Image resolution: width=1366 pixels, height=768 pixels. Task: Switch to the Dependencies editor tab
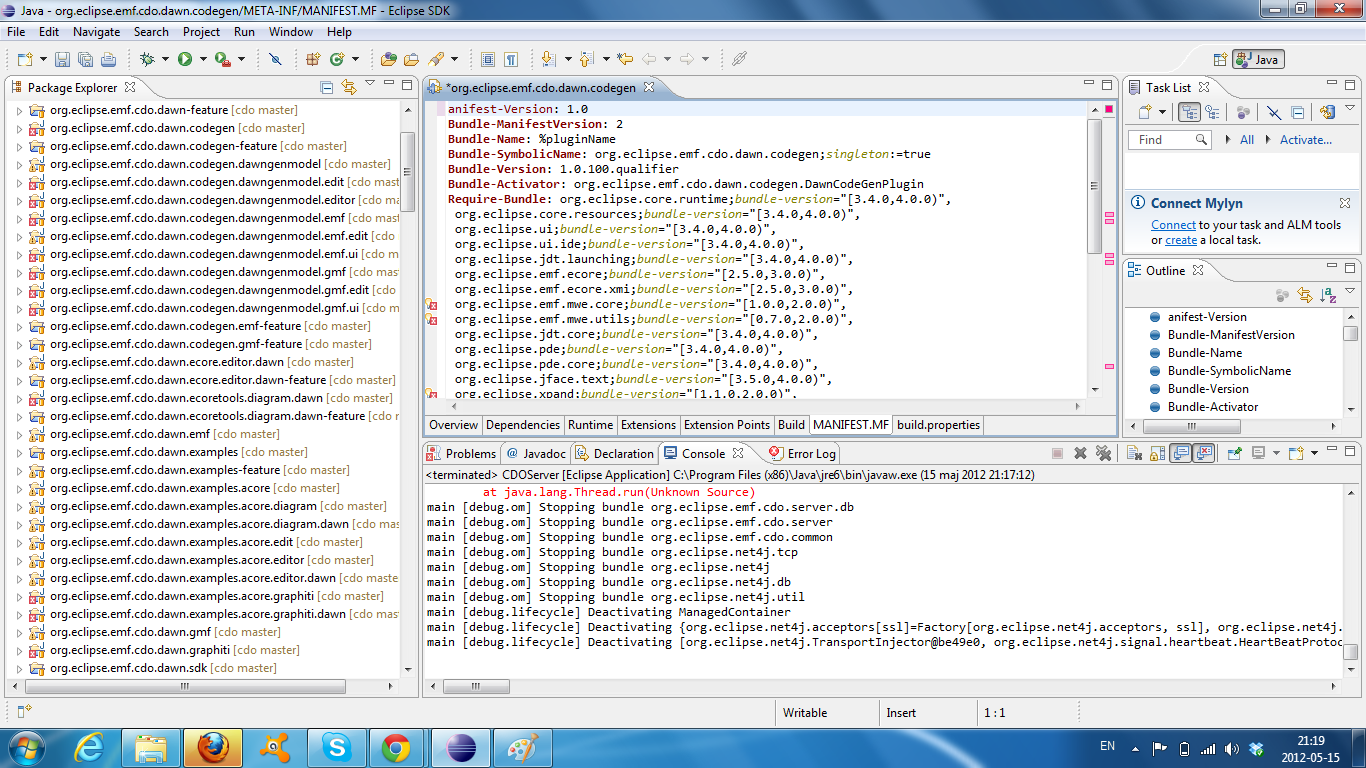[522, 425]
